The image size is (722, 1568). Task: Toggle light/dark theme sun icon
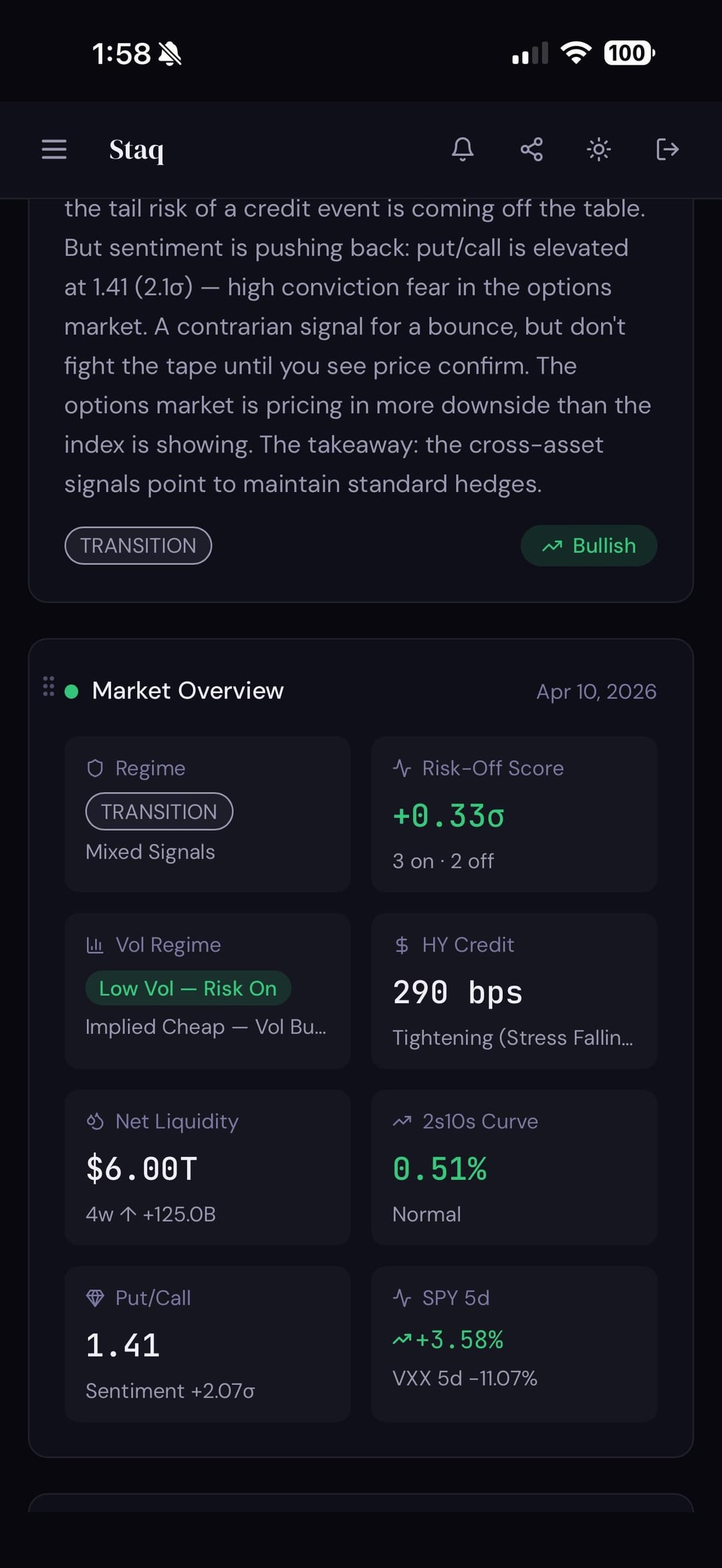[x=598, y=149]
